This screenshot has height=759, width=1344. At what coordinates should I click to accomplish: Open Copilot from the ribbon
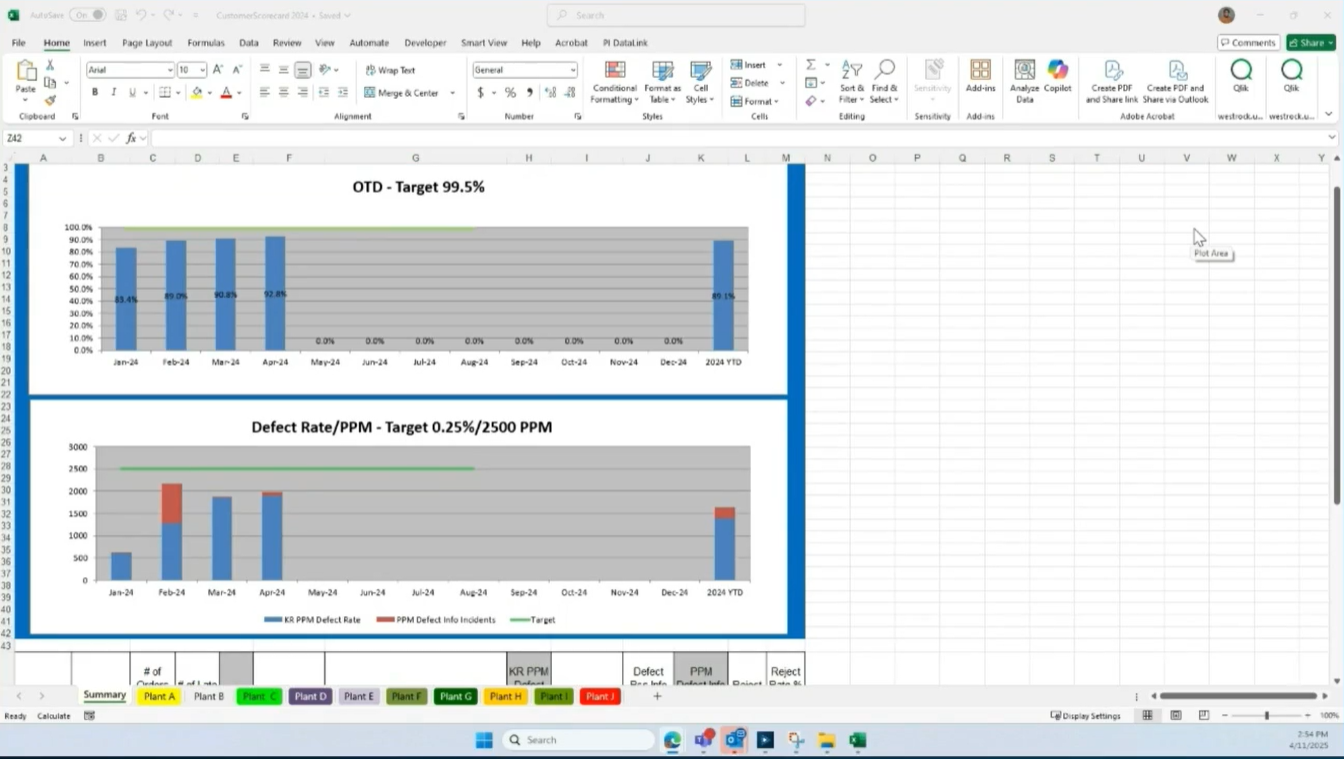1057,76
